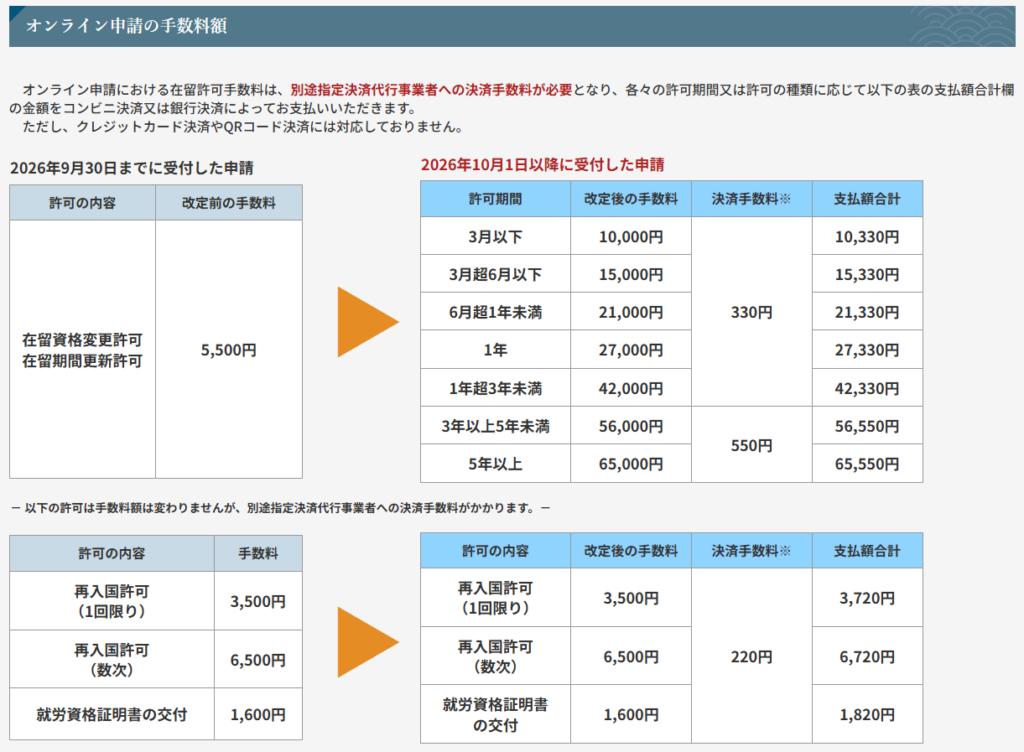
Task: Select the '1年' period cell
Action: coord(495,350)
